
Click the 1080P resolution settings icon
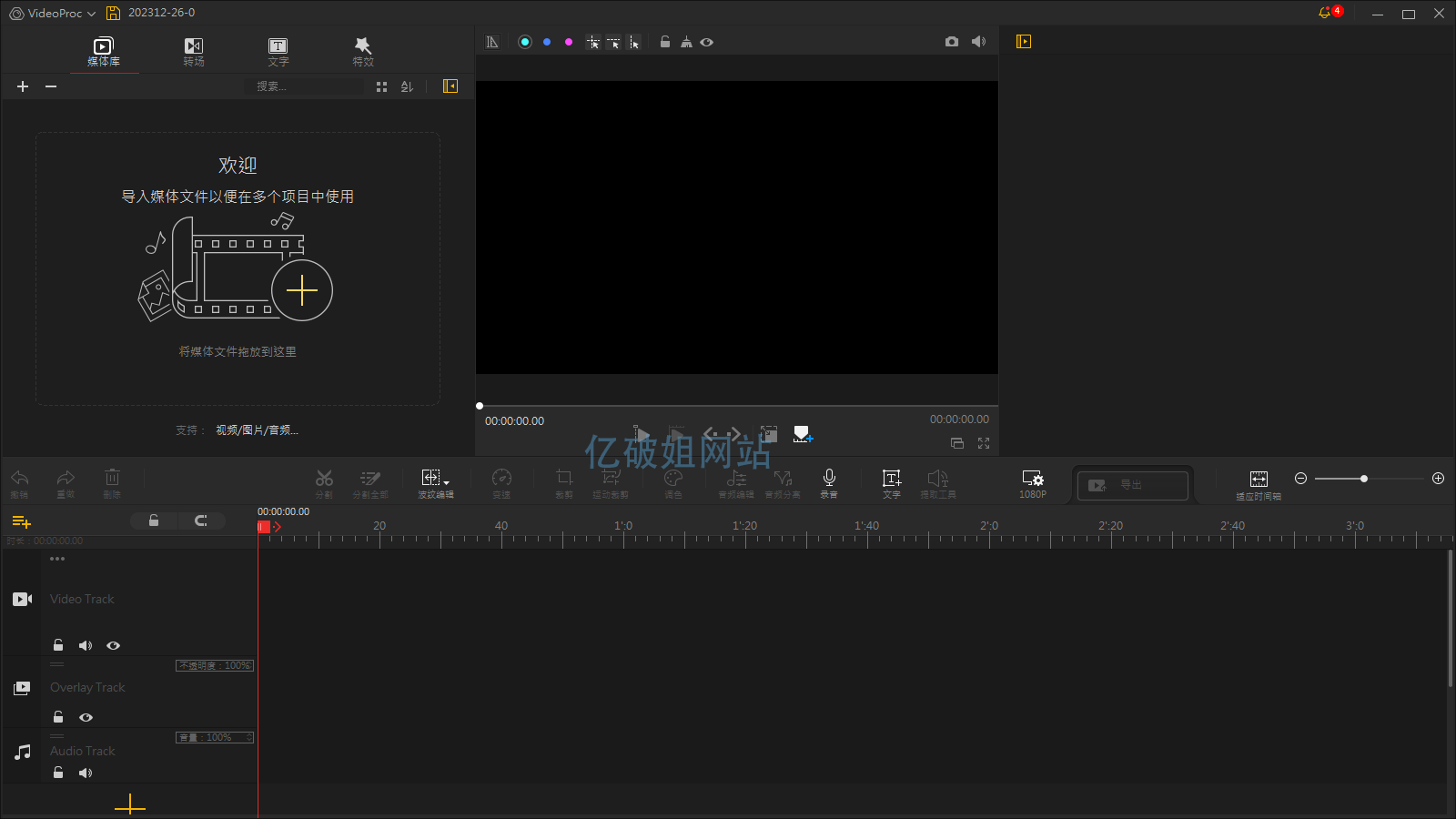point(1032,480)
